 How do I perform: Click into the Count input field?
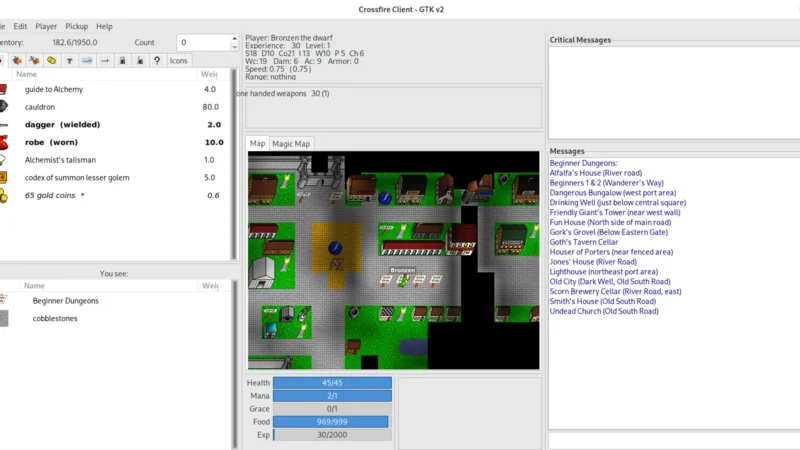click(x=204, y=42)
